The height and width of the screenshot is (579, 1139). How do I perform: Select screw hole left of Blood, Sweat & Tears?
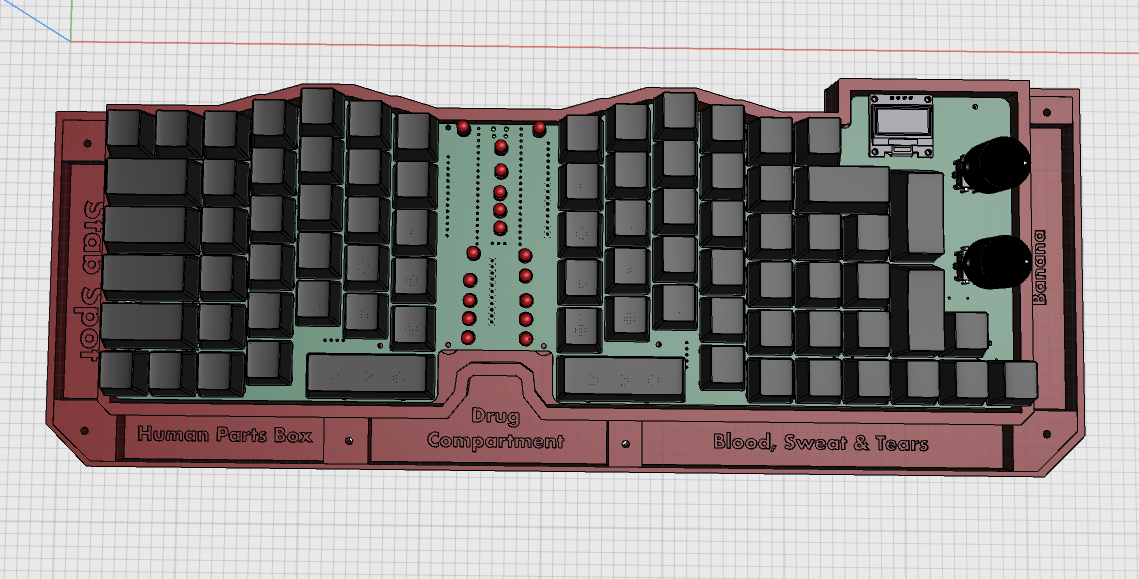click(625, 442)
